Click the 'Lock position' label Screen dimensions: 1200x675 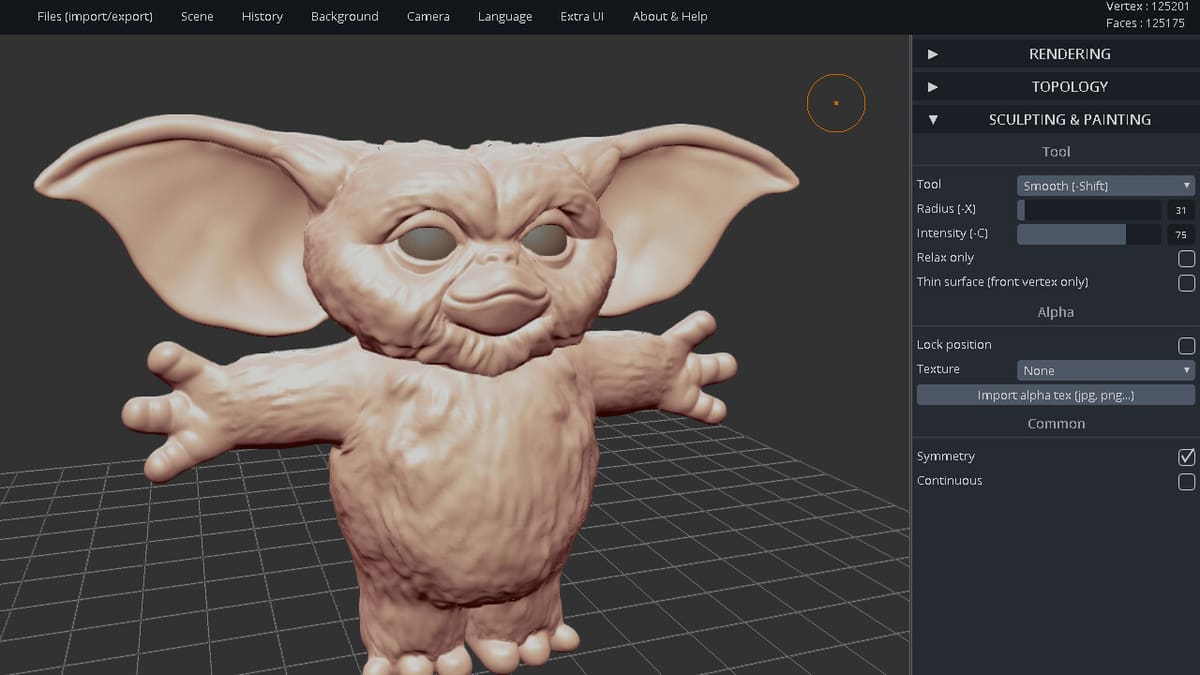954,345
